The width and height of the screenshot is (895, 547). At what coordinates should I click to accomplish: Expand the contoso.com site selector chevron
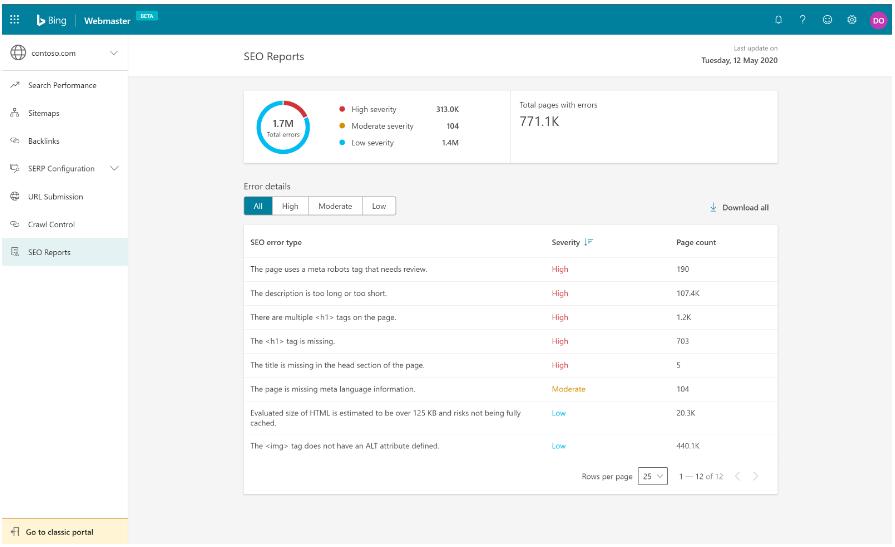click(x=114, y=53)
